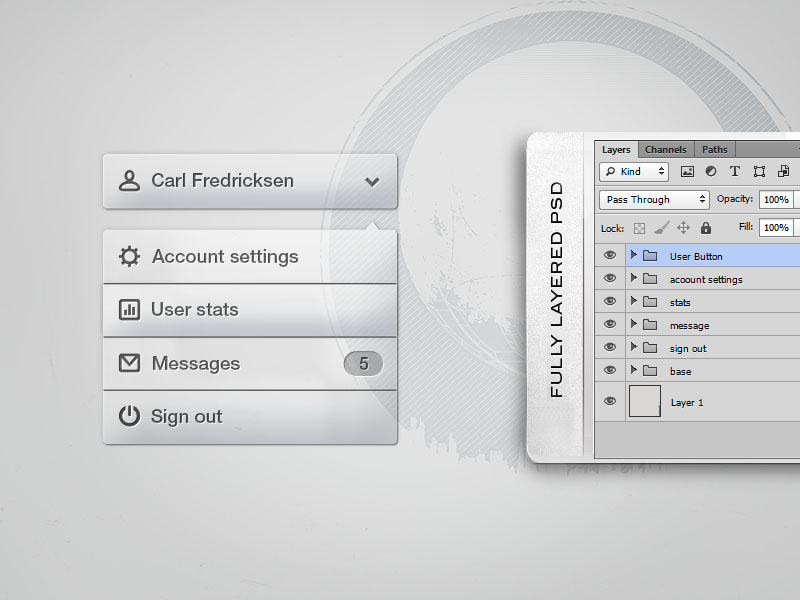Click the stats folder icon
The image size is (800, 600).
[649, 302]
